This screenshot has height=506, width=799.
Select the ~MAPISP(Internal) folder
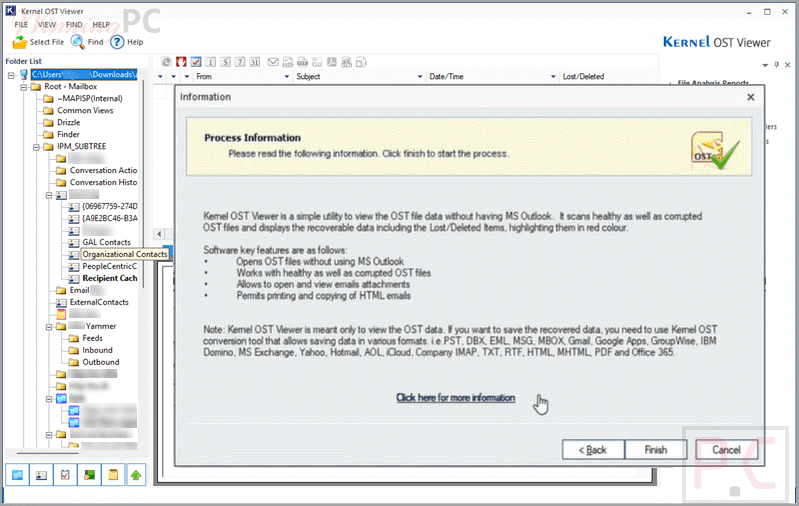(x=90, y=98)
